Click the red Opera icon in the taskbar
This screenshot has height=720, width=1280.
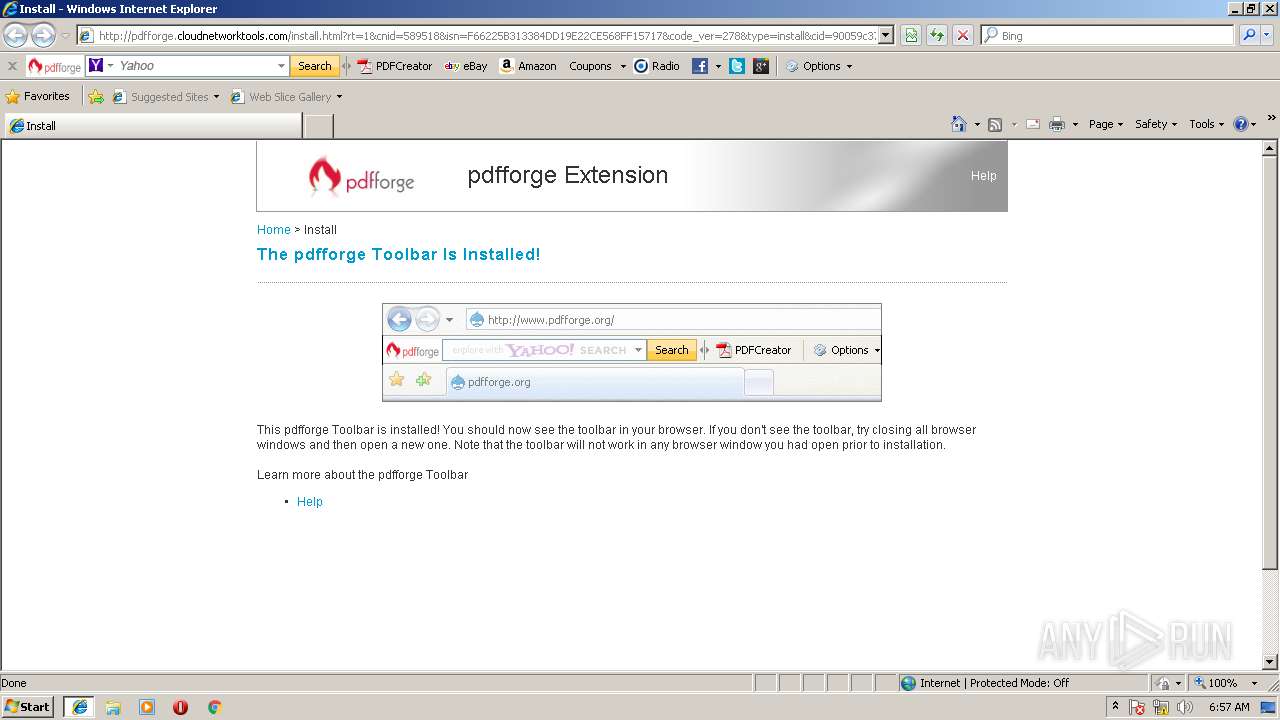click(180, 707)
